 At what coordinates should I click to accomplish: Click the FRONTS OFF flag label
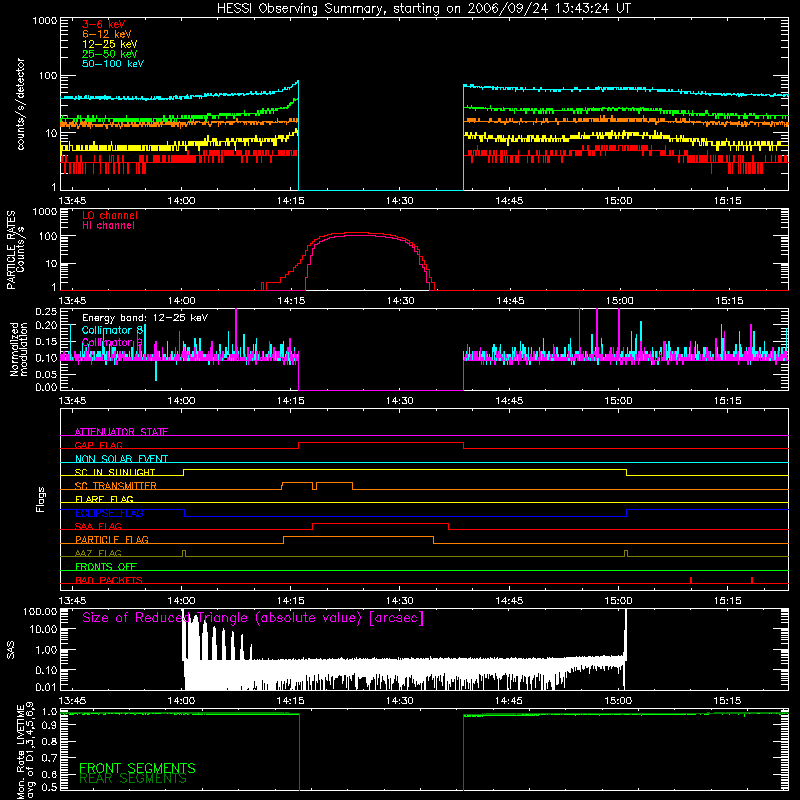pos(106,566)
